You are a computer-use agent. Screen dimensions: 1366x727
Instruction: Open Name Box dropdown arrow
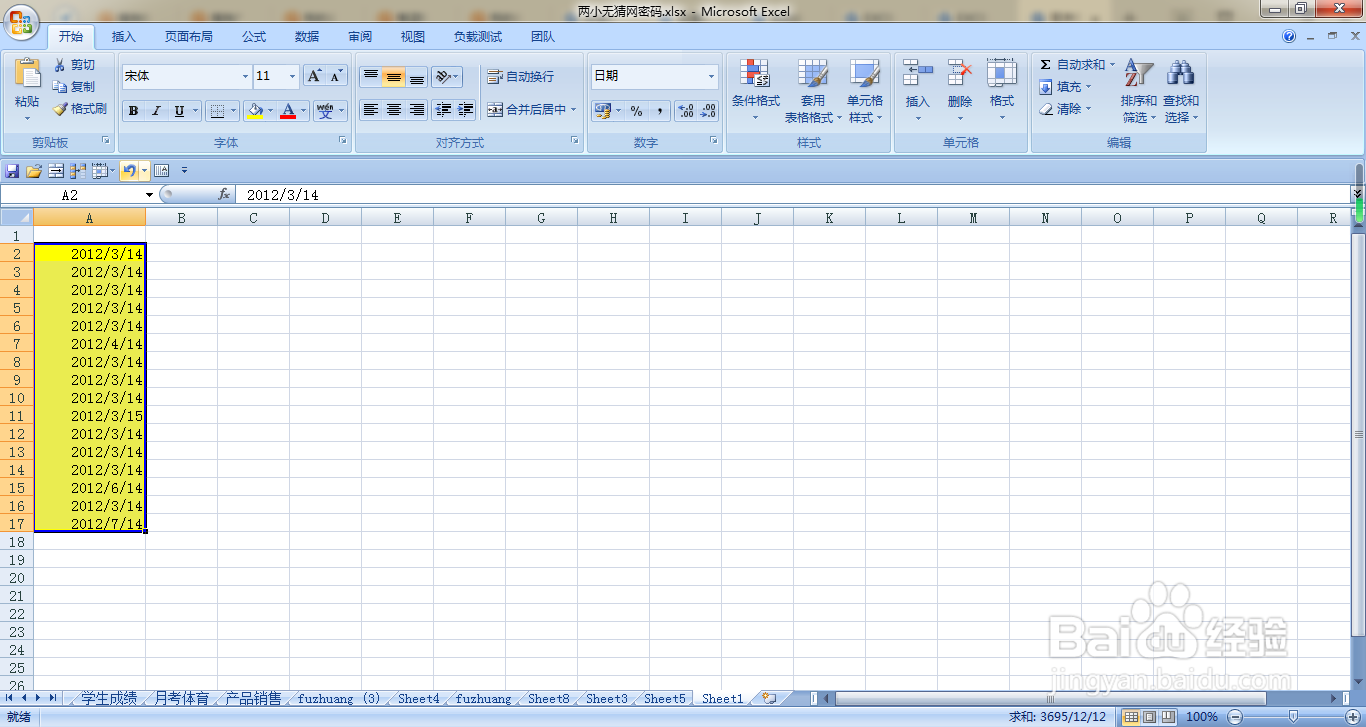coord(150,195)
